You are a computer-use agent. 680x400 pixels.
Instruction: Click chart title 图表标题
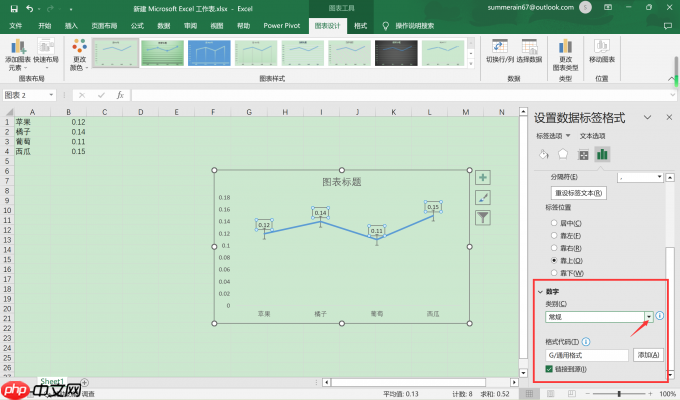pos(342,182)
